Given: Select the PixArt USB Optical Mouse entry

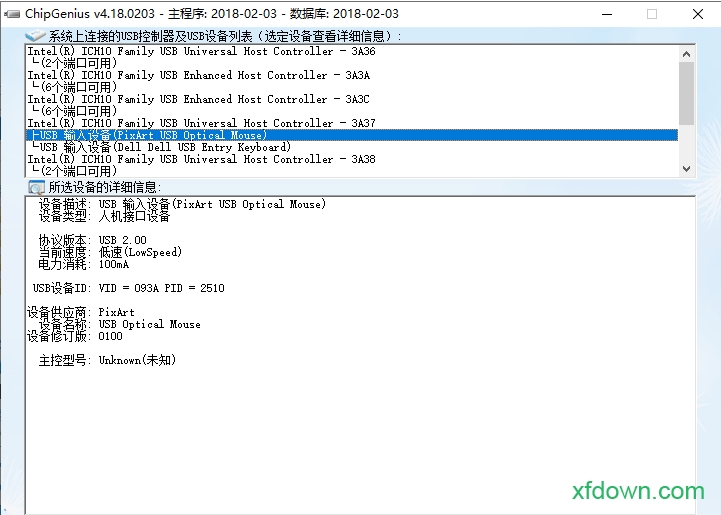Looking at the screenshot, I should (150, 135).
